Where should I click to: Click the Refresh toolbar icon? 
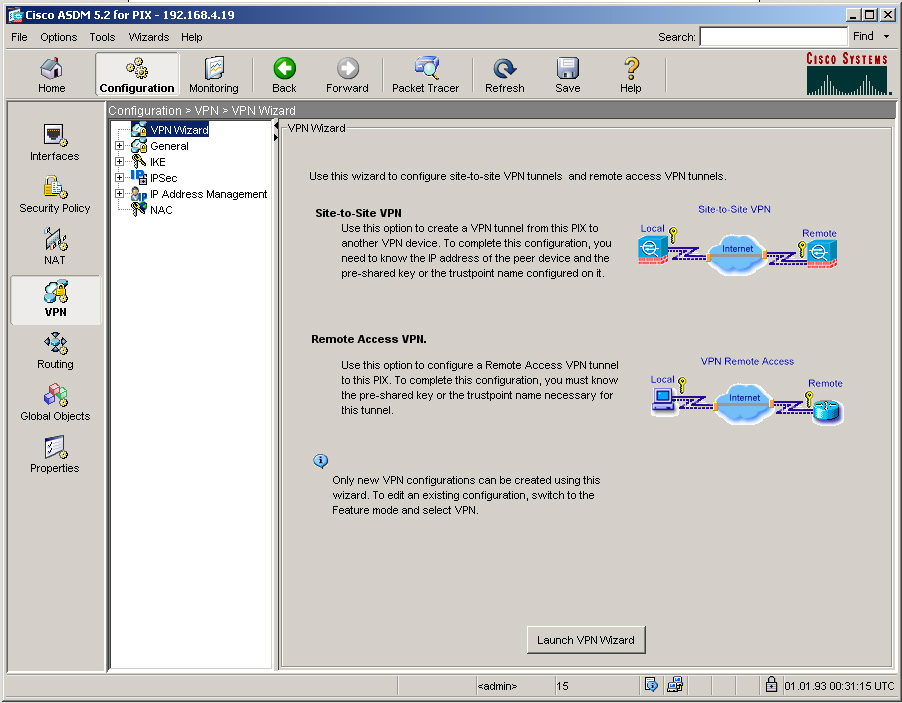coord(504,75)
